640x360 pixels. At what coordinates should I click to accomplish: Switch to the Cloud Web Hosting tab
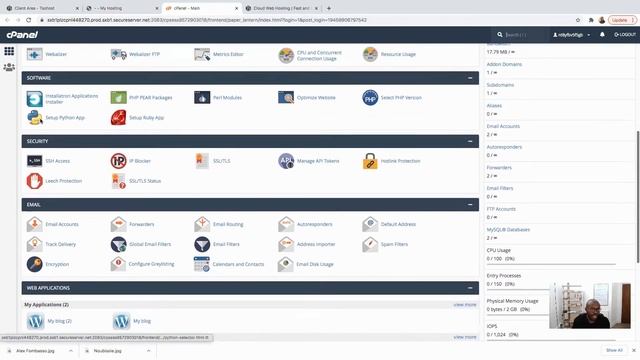pos(281,8)
